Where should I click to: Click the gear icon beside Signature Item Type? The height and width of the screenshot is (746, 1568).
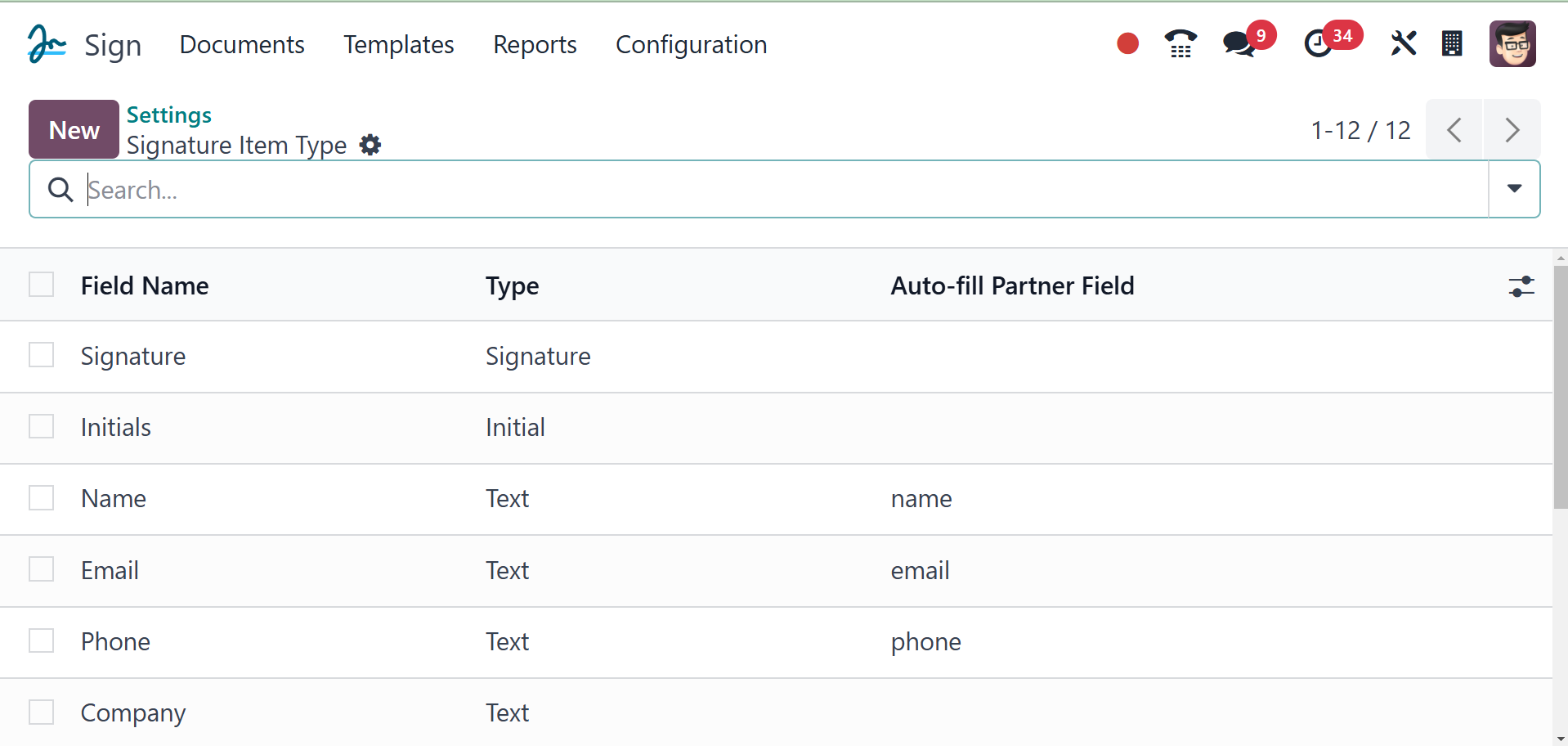(x=370, y=146)
